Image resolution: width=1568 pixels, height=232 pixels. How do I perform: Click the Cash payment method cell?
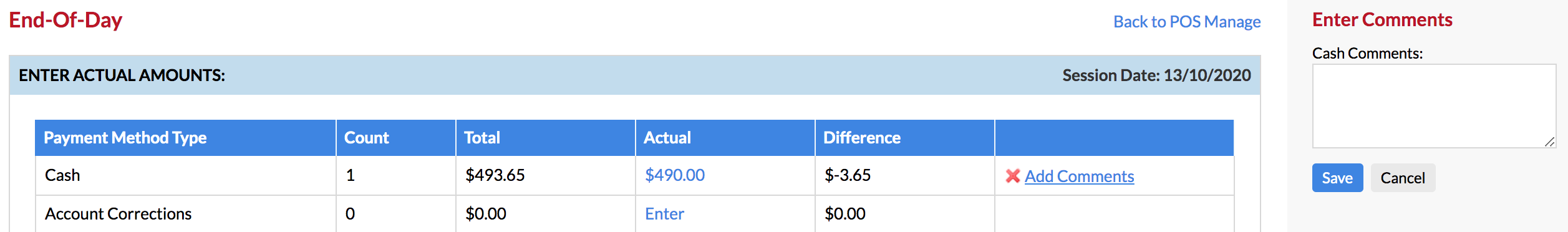click(185, 175)
